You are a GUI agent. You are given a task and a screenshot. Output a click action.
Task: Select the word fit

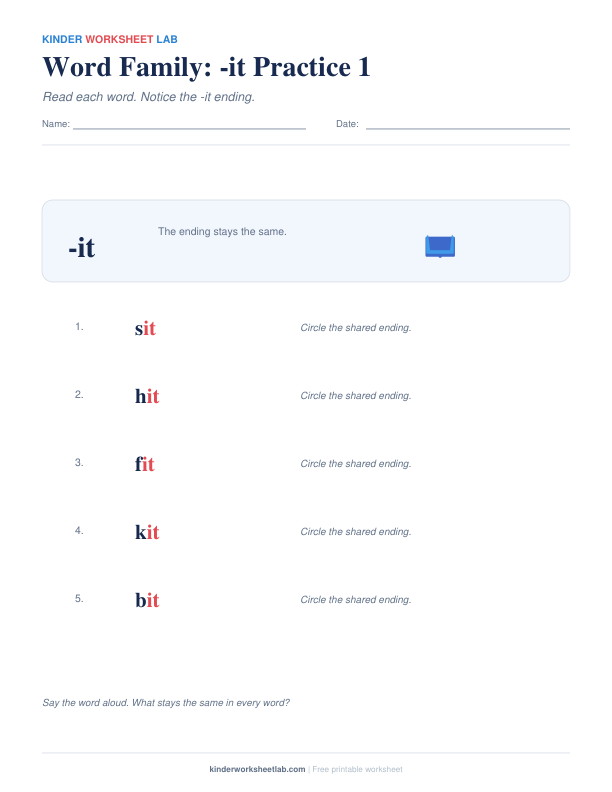(144, 464)
